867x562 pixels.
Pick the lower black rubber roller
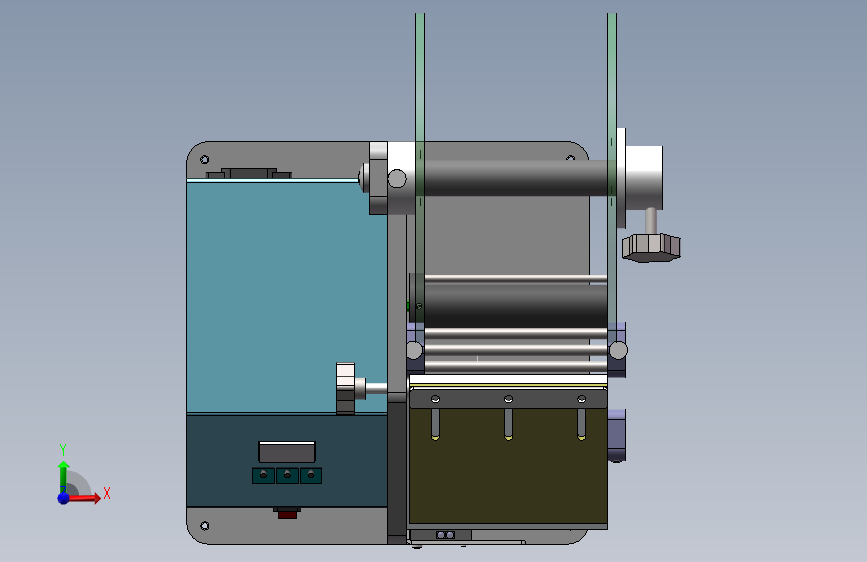pyautogui.click(x=515, y=306)
